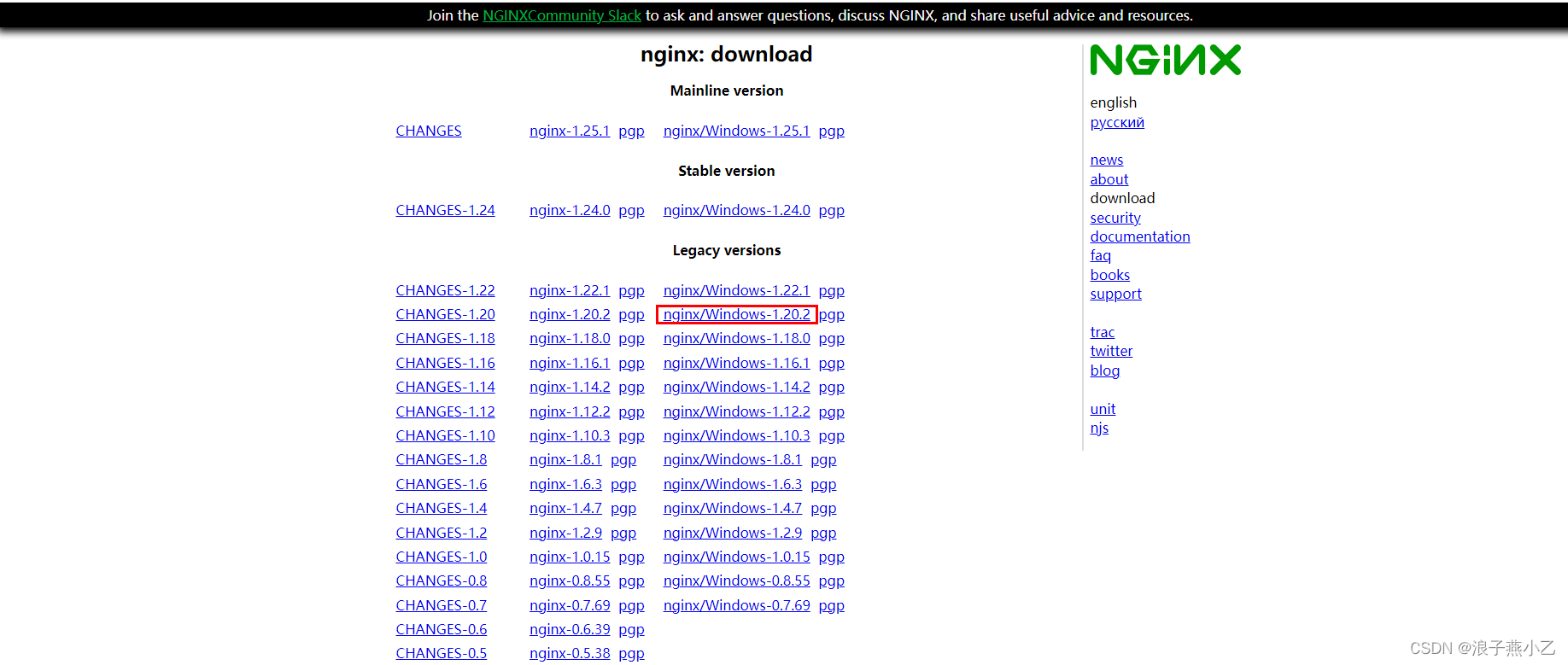
Task: Open CHANGES-1.8 link
Action: [x=442, y=459]
